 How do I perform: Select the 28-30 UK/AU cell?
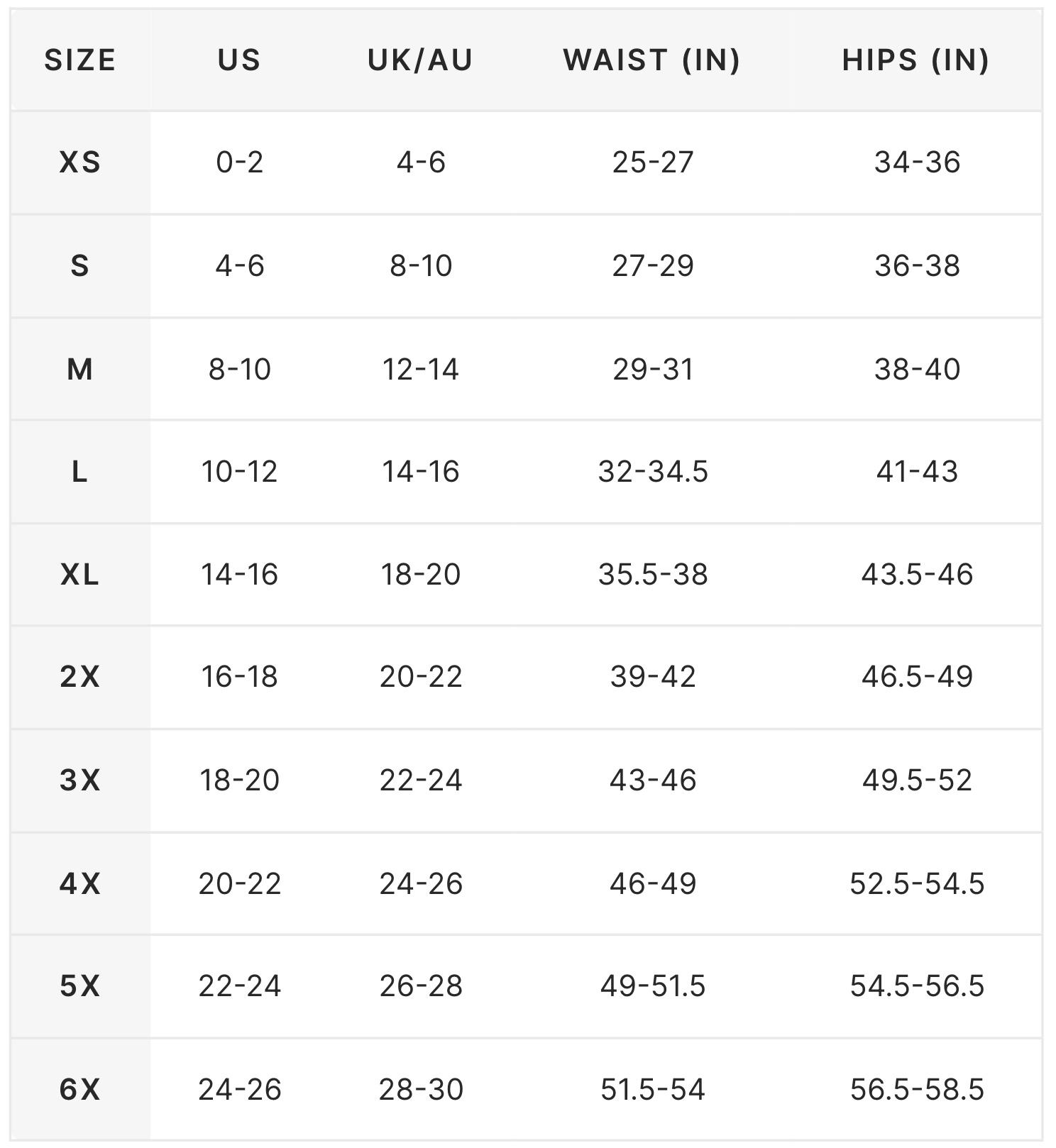pyautogui.click(x=421, y=1090)
